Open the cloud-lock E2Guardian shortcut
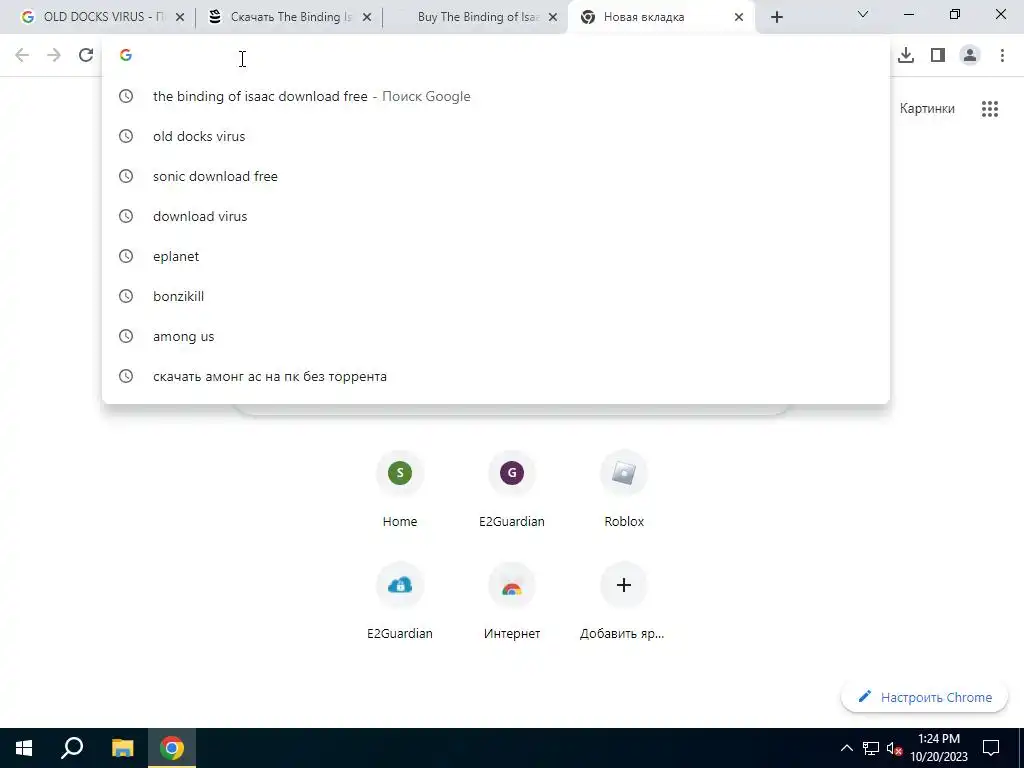The image size is (1024, 768). [x=400, y=601]
